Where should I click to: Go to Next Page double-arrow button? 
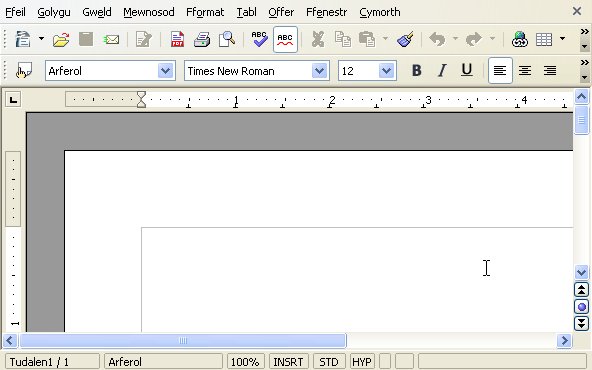(x=581, y=323)
